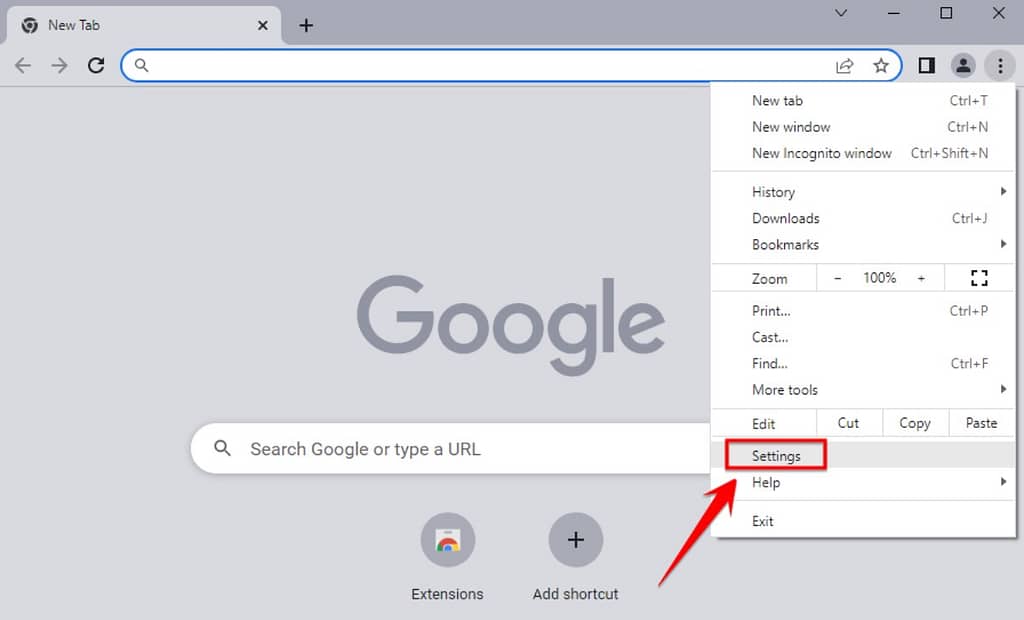Open the profile avatar icon
The width and height of the screenshot is (1024, 620).
(963, 65)
